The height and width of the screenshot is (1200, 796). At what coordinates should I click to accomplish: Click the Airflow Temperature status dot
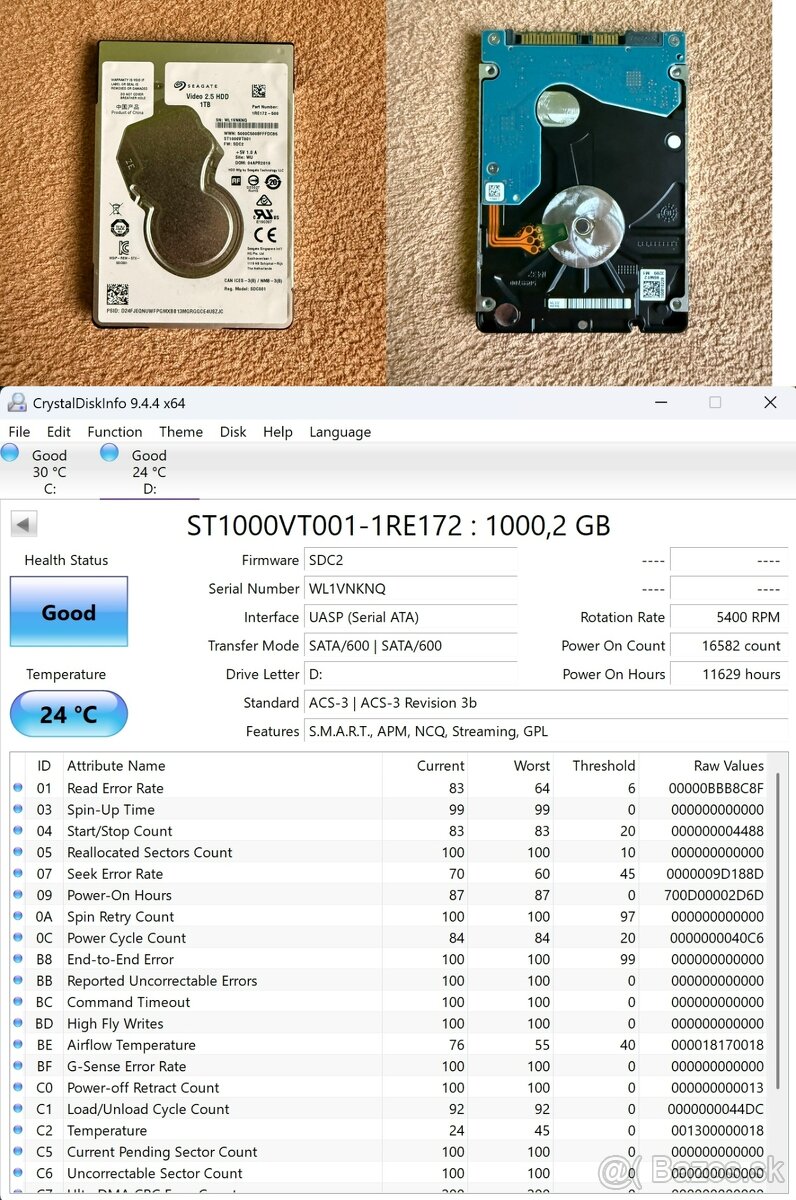tap(18, 1045)
